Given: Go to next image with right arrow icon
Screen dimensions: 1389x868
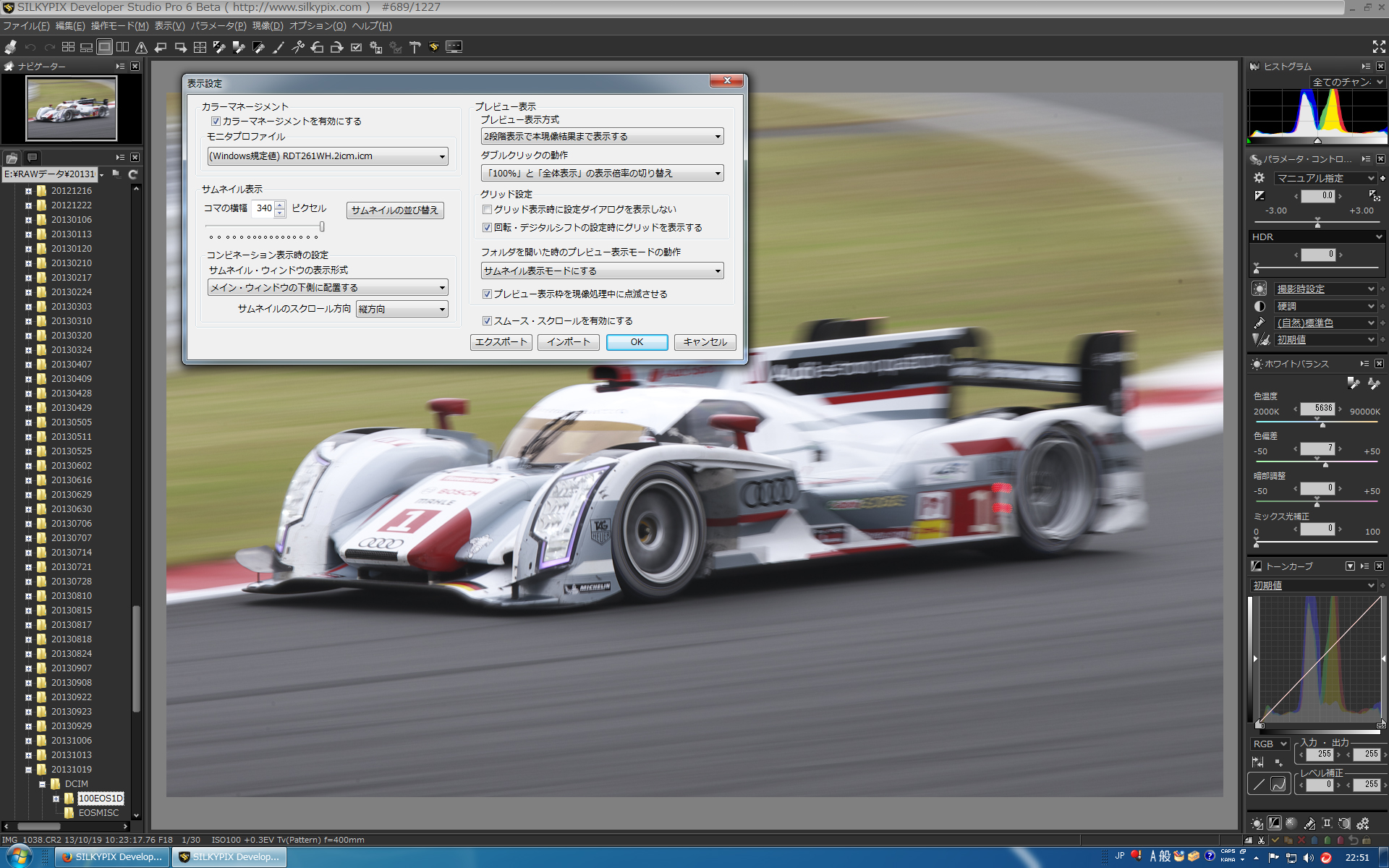Looking at the screenshot, I should point(180,47).
